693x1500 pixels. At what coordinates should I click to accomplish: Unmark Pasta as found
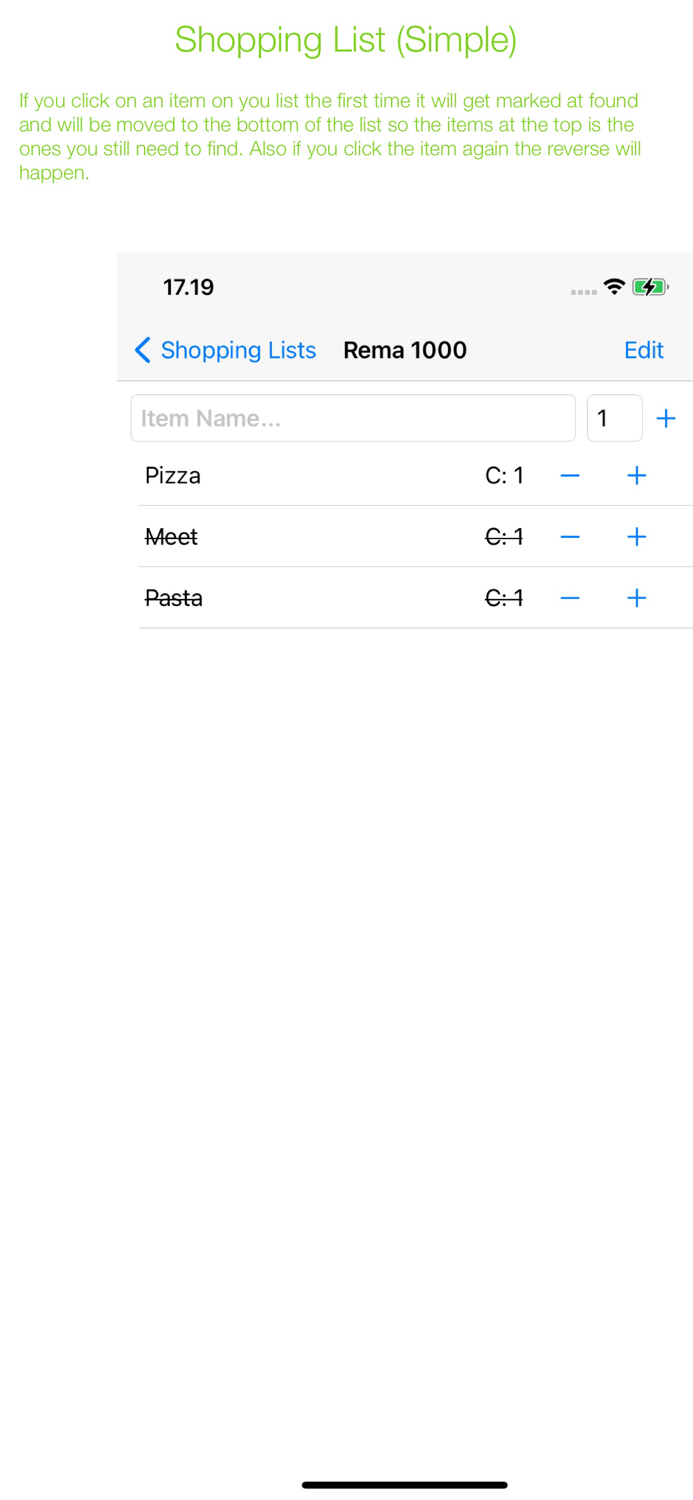[173, 597]
